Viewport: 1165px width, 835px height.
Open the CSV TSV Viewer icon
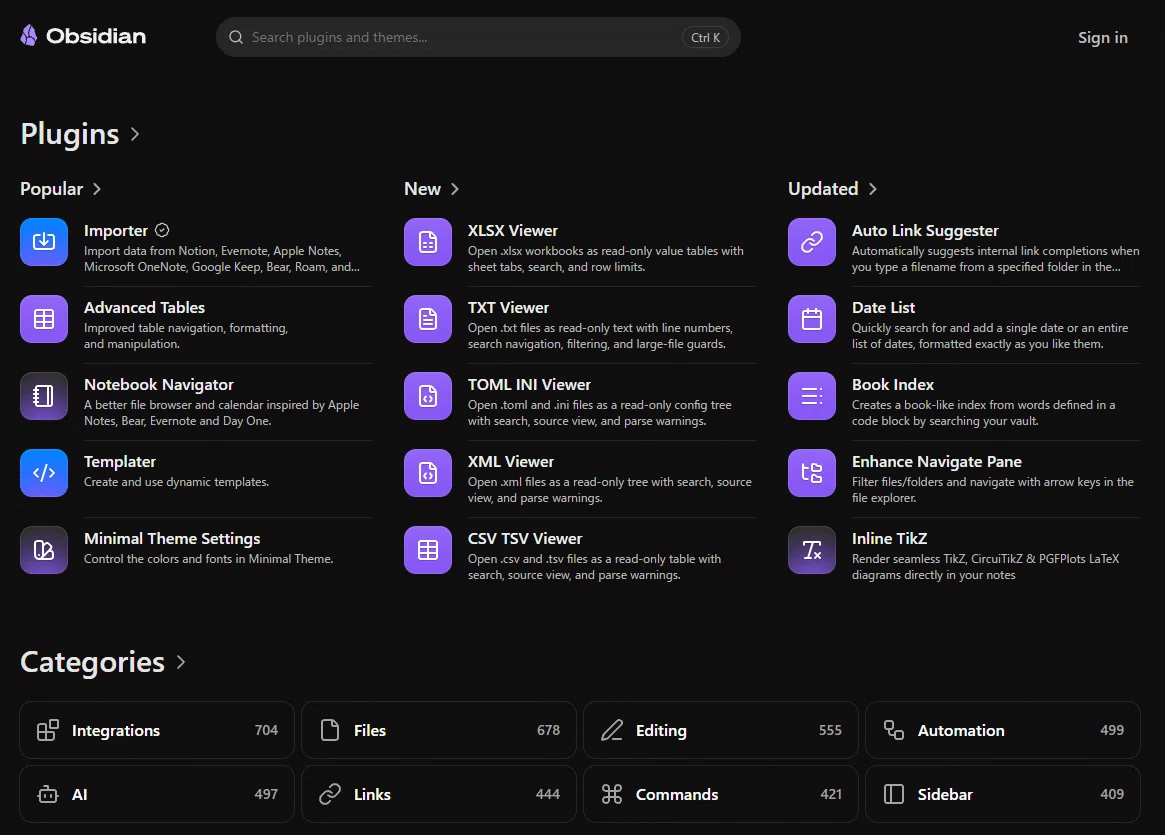point(428,550)
